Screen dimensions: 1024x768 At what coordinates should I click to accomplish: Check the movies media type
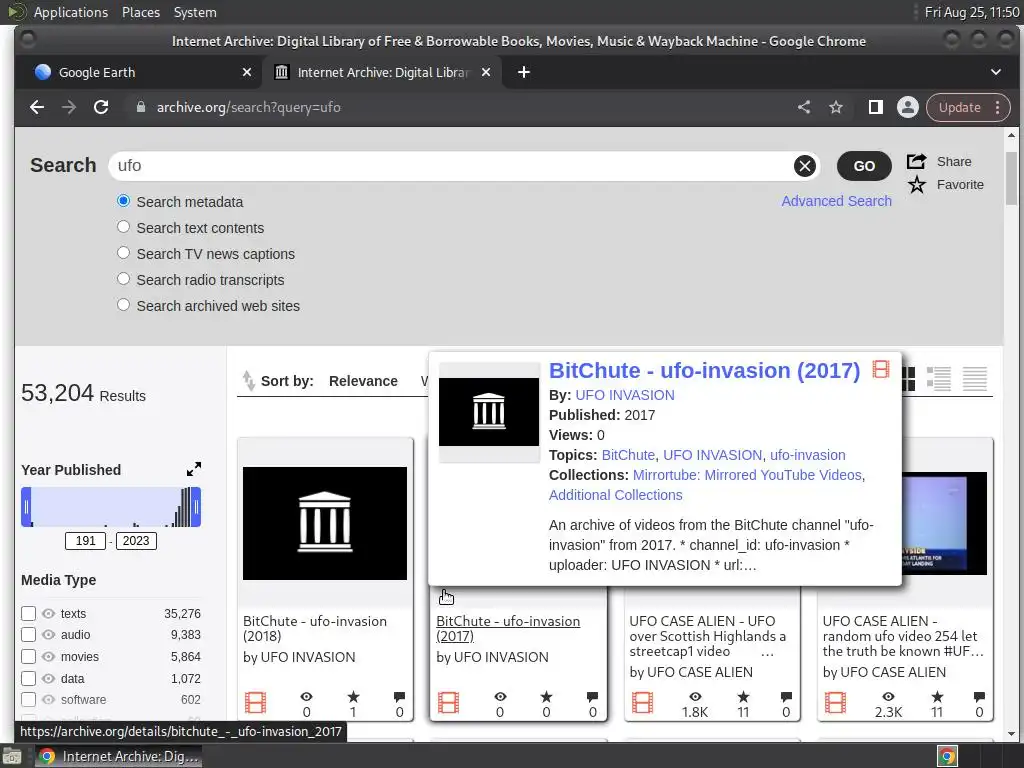(28, 656)
